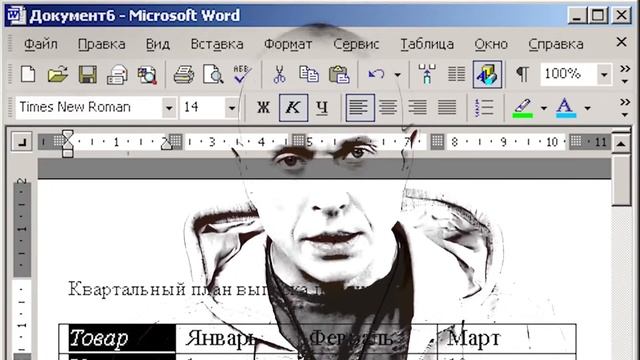Open the Справка menu
Screen dimensions: 640x360
(x=556, y=44)
